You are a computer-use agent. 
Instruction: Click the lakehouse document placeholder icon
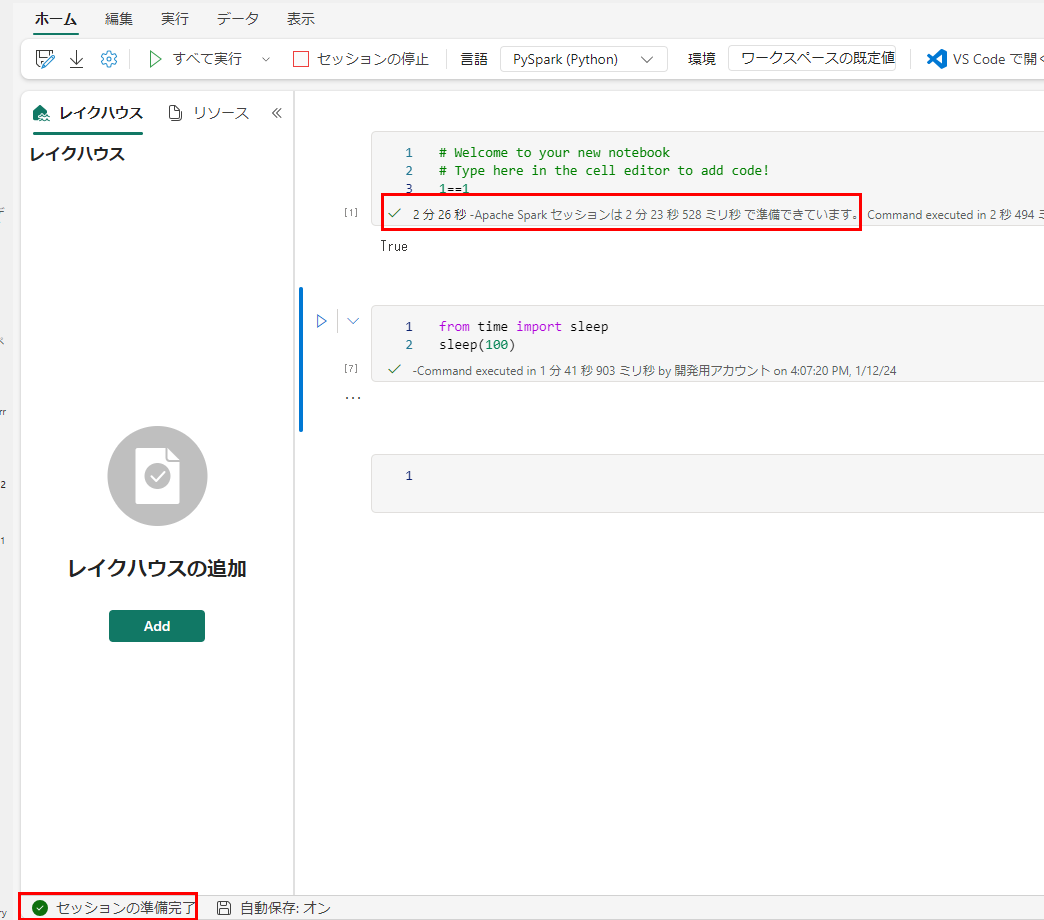pyautogui.click(x=157, y=476)
